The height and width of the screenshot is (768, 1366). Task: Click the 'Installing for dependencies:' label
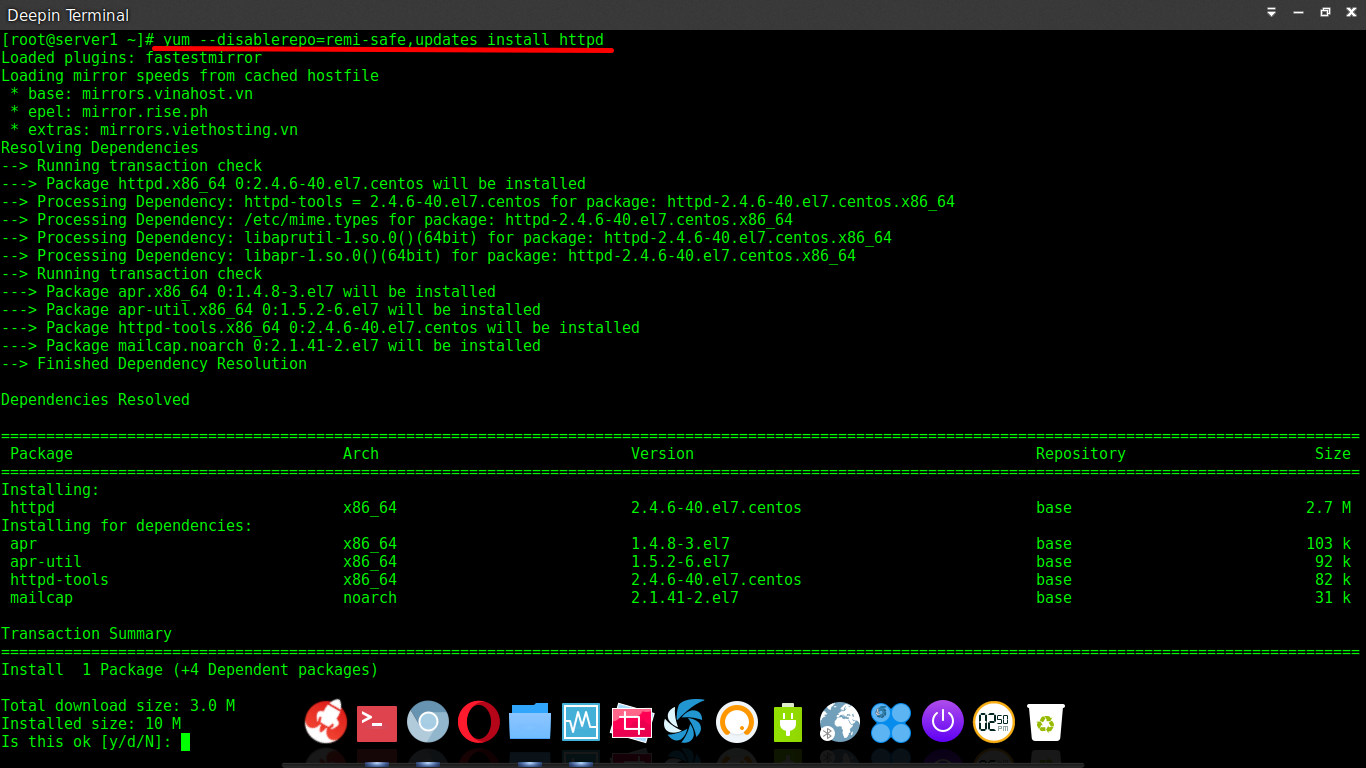127,526
